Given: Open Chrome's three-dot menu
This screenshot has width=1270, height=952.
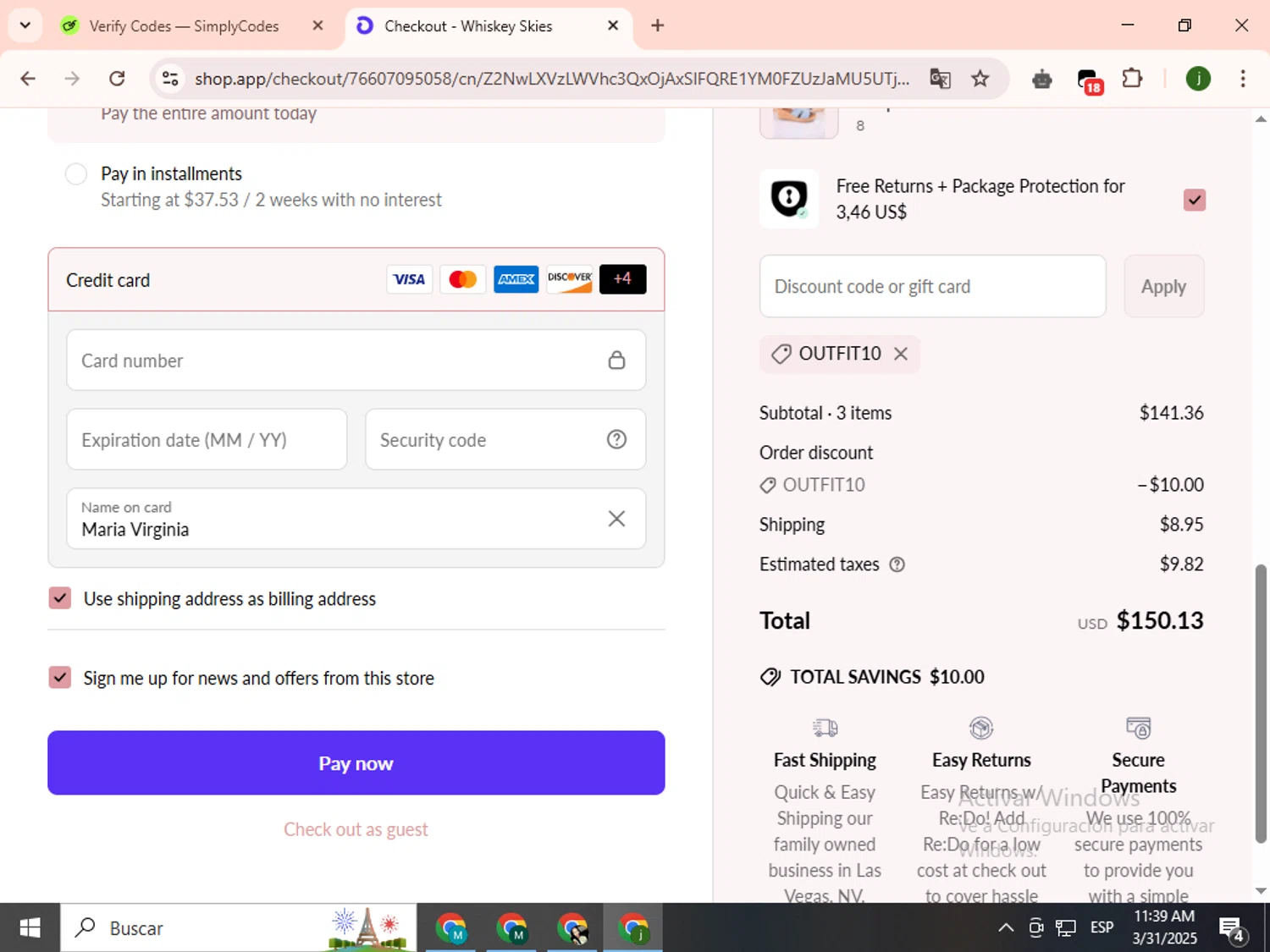Looking at the screenshot, I should (1242, 79).
